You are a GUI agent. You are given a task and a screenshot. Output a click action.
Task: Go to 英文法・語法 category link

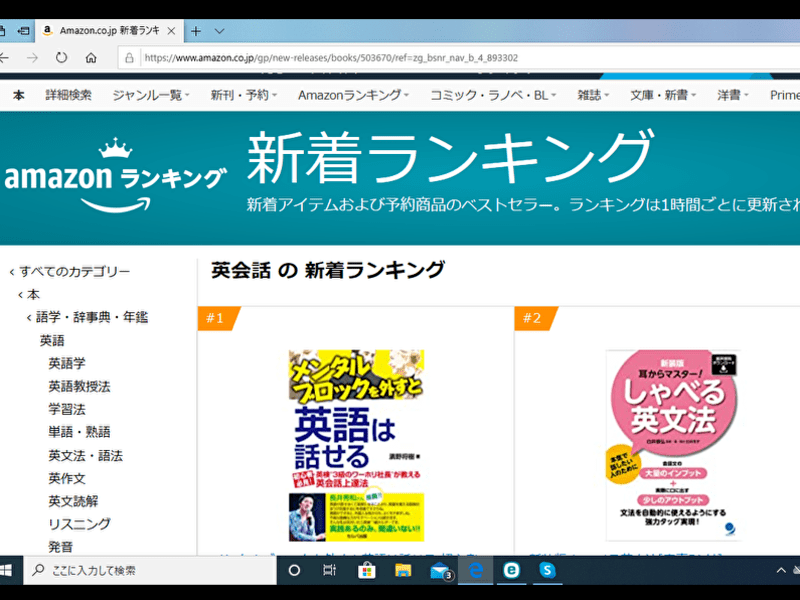pyautogui.click(x=85, y=455)
